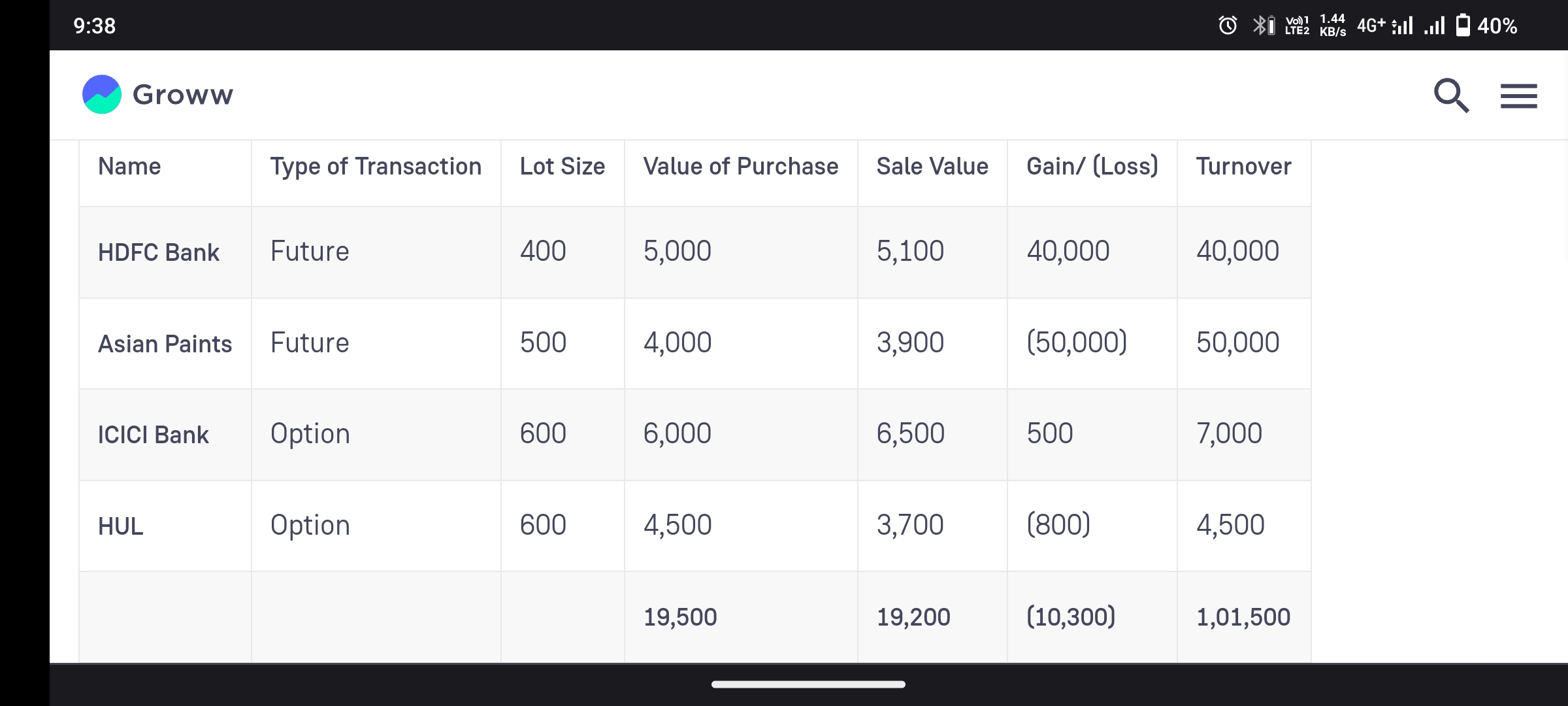Tap the bottom navigation gesture handle

coord(808,684)
